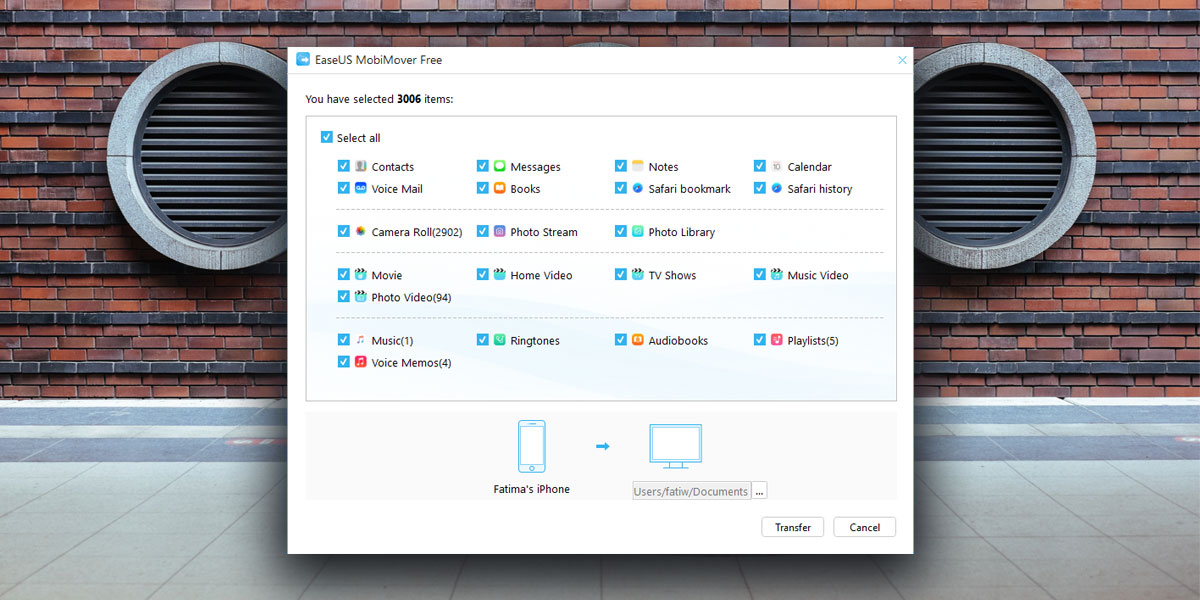Click the Photo Library icon
Viewport: 1200px width, 600px height.
tap(637, 231)
